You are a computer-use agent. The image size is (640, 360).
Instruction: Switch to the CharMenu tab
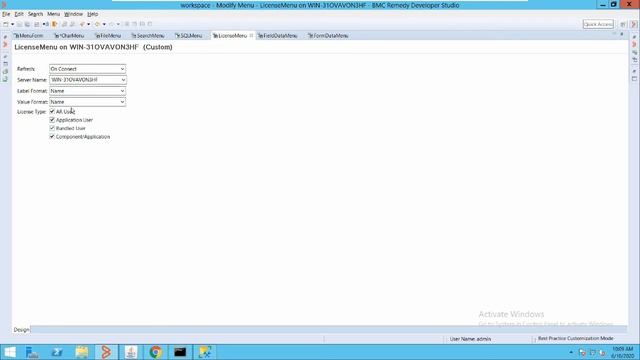pos(69,36)
